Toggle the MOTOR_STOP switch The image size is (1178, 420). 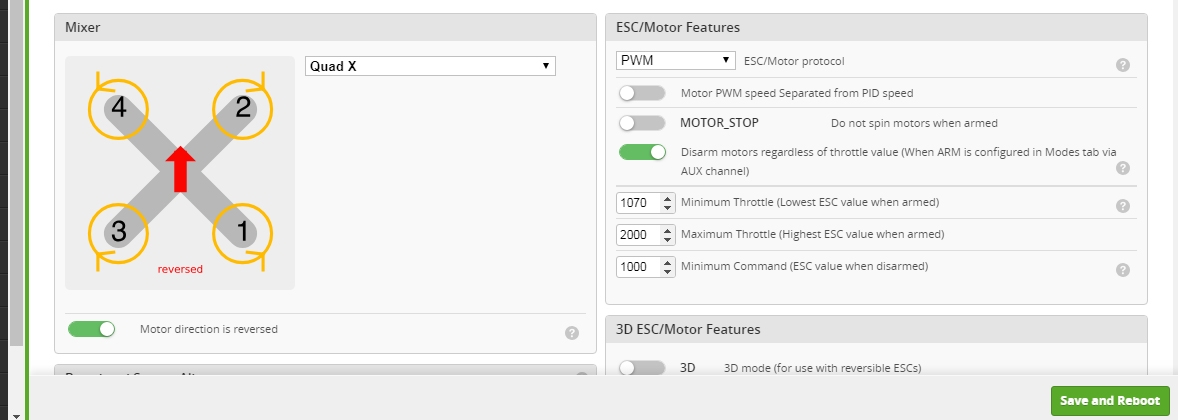(642, 123)
